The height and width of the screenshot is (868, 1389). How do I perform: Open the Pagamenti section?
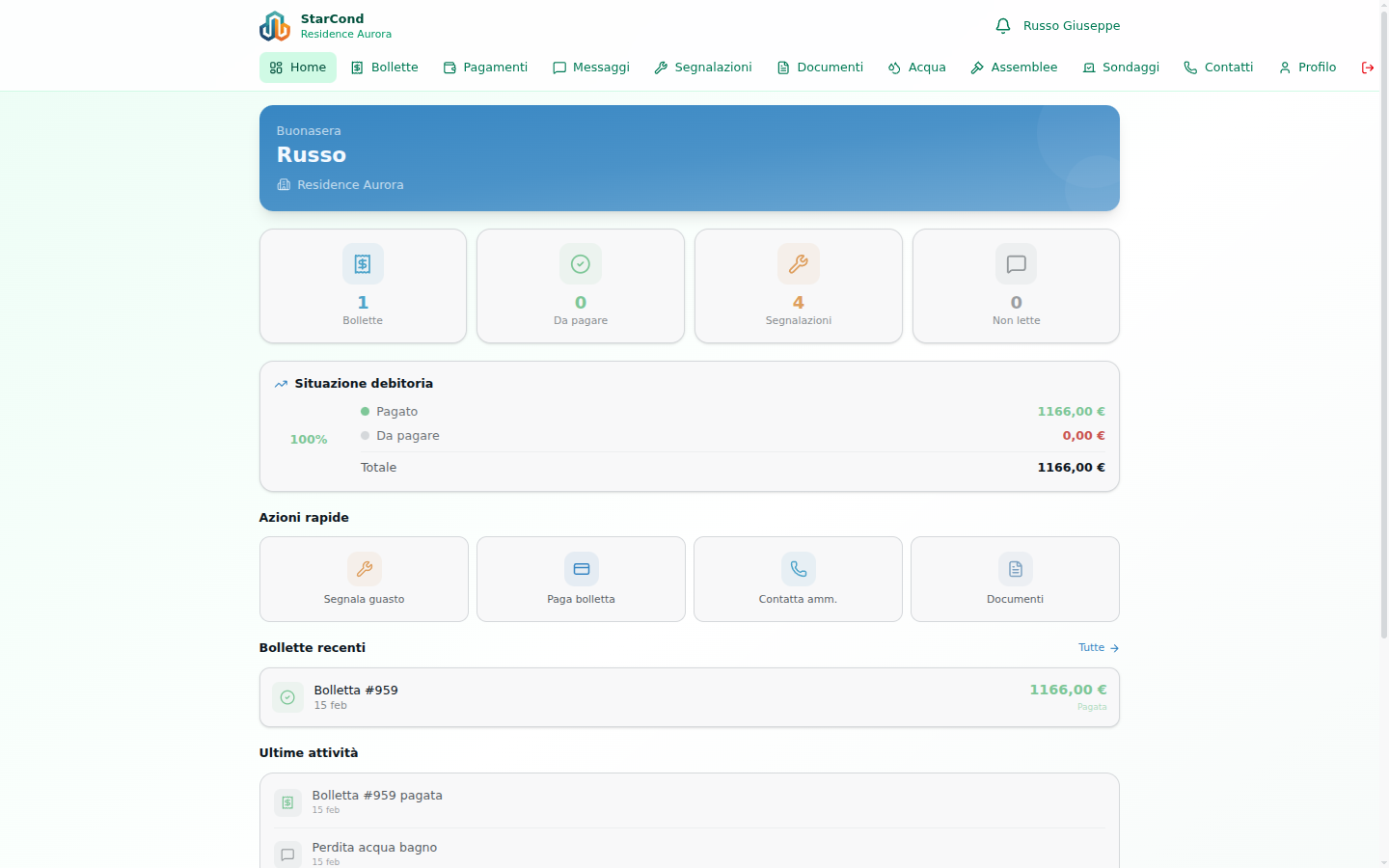point(485,68)
